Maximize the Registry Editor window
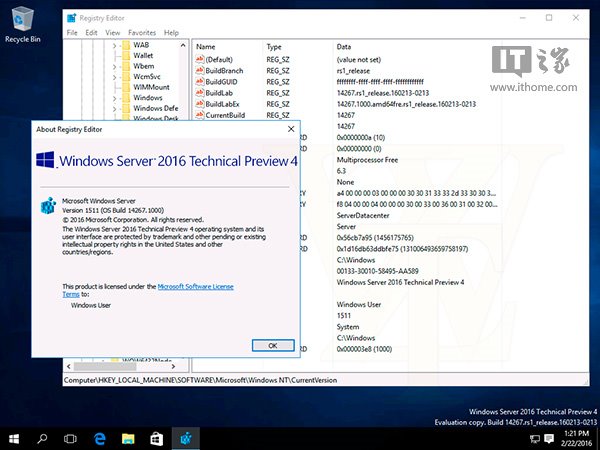 (549, 18)
